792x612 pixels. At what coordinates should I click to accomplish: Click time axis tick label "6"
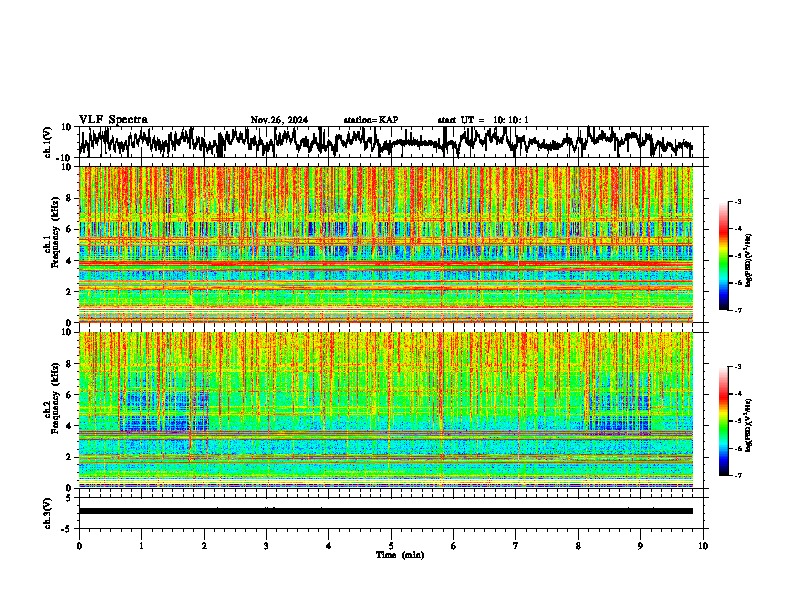tap(454, 546)
